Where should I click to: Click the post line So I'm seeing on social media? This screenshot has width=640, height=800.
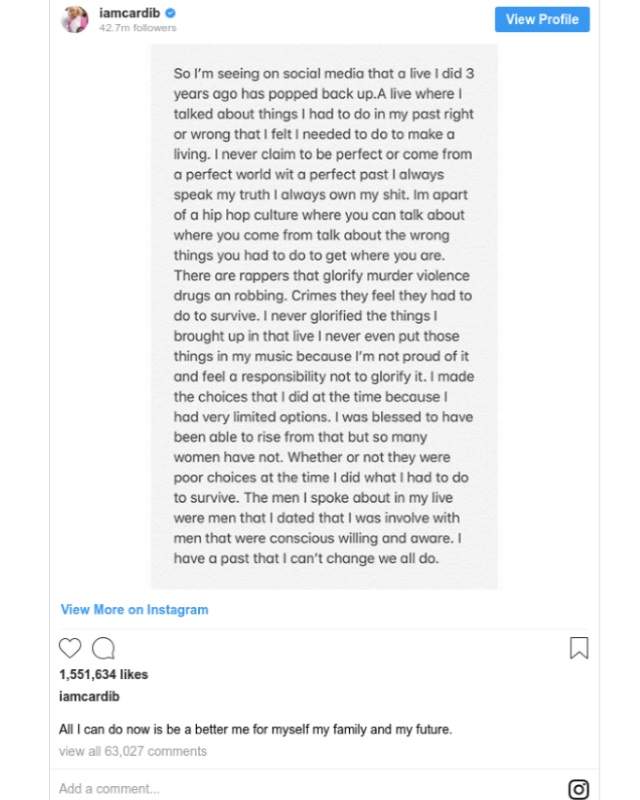[x=324, y=73]
